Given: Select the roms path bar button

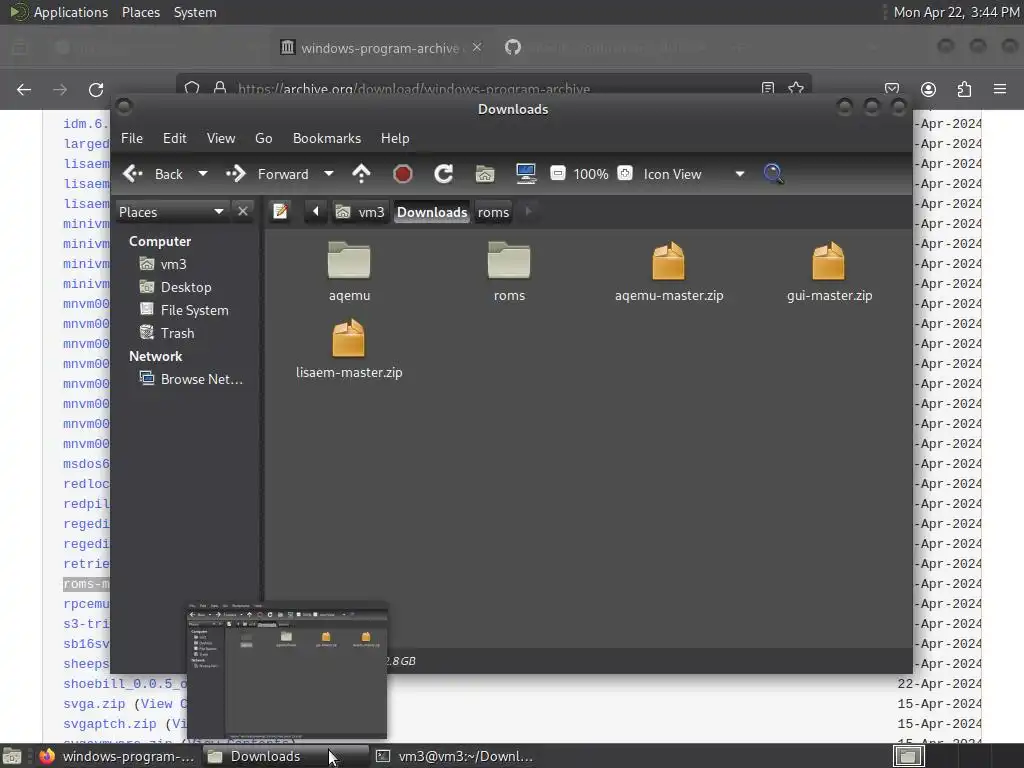Looking at the screenshot, I should point(493,212).
